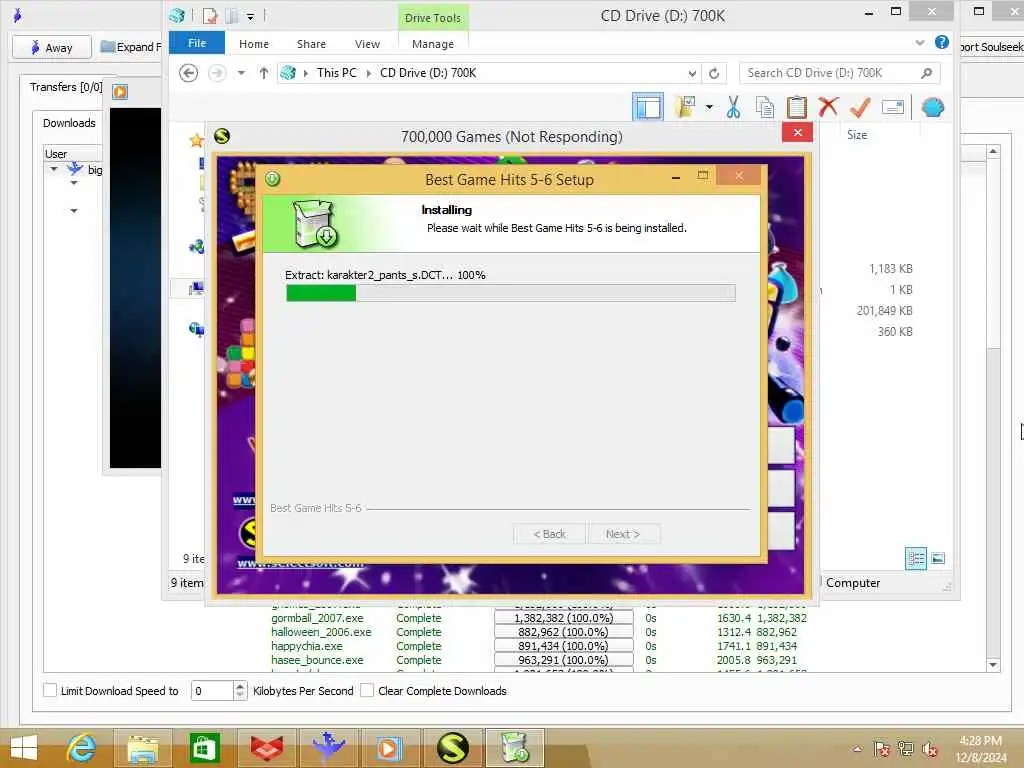
Task: Click the Explorer Back arrow button
Action: click(189, 73)
